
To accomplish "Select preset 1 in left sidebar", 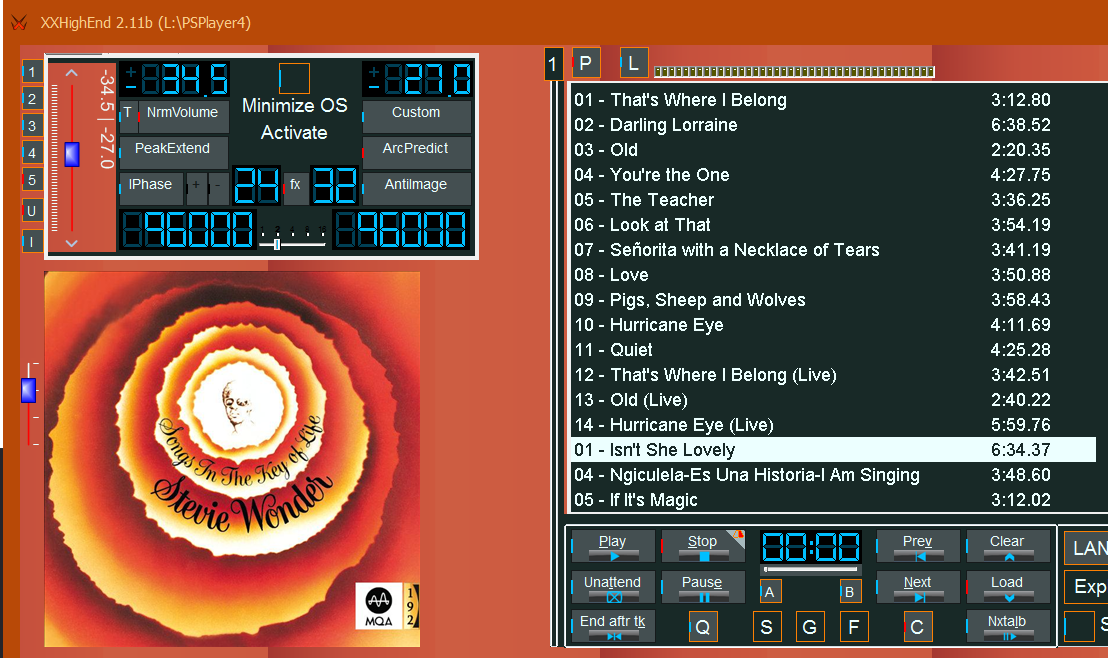I will coord(32,71).
